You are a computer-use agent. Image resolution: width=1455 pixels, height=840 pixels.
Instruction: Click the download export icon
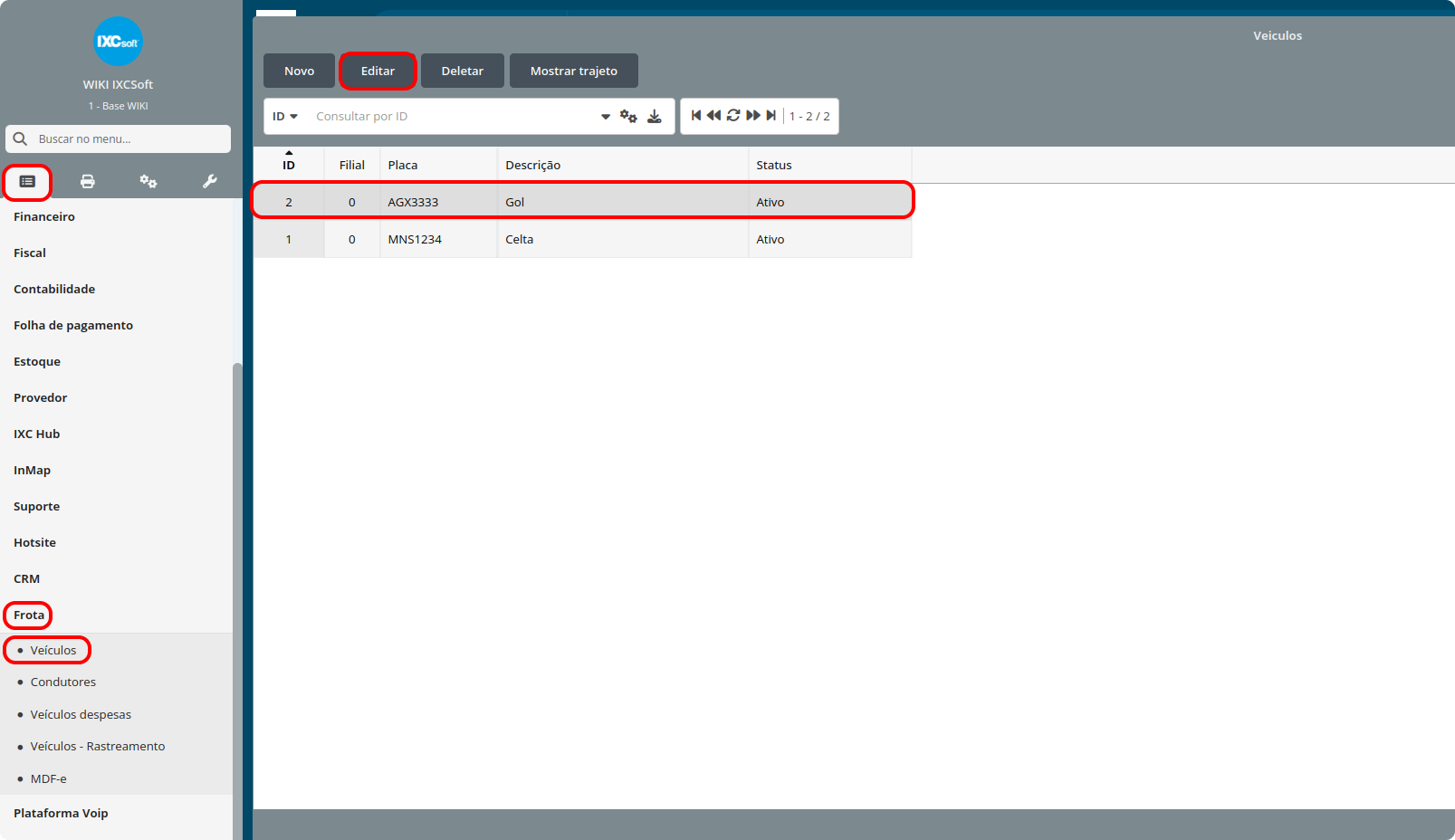coord(655,116)
